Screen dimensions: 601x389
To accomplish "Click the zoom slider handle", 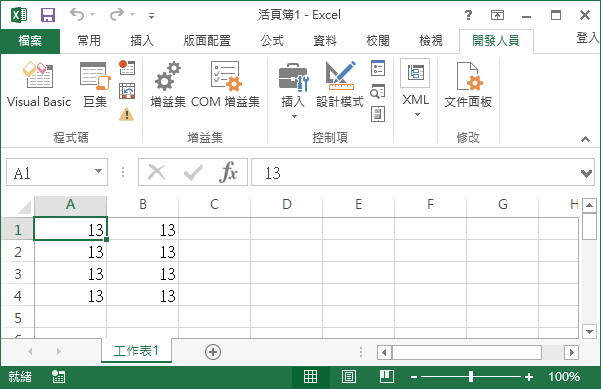I will click(471, 377).
